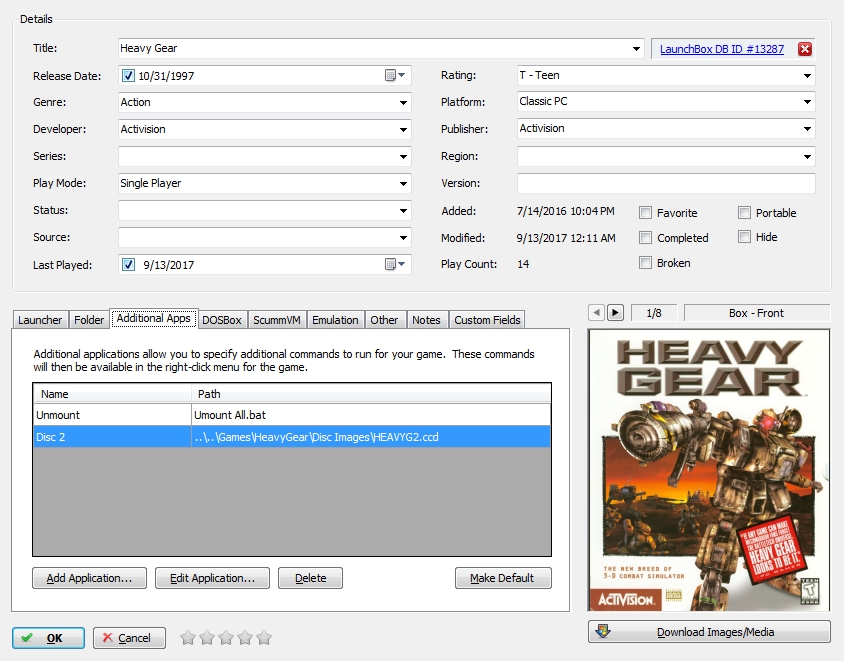Click the Heavy Gear box front image
This screenshot has height=661, width=844.
point(709,470)
